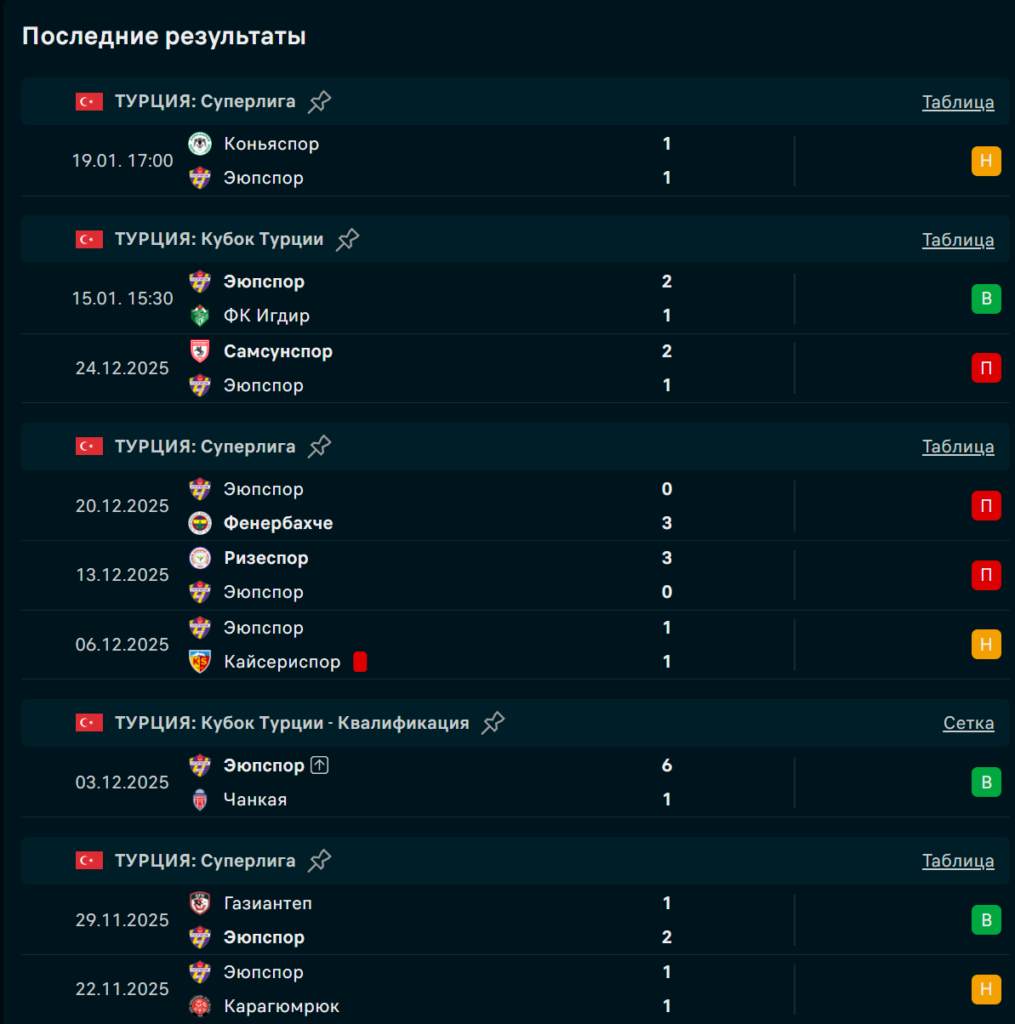Open Таблица link in top Суперлига header
The width and height of the screenshot is (1015, 1024).
click(957, 102)
